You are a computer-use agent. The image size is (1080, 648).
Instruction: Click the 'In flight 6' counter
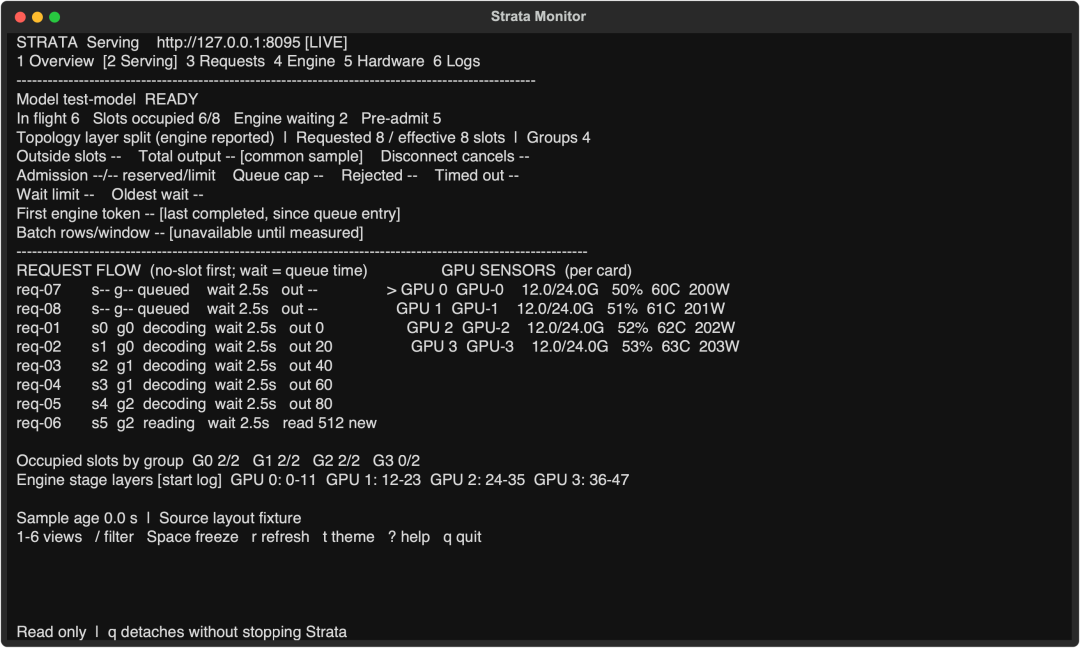tap(48, 118)
